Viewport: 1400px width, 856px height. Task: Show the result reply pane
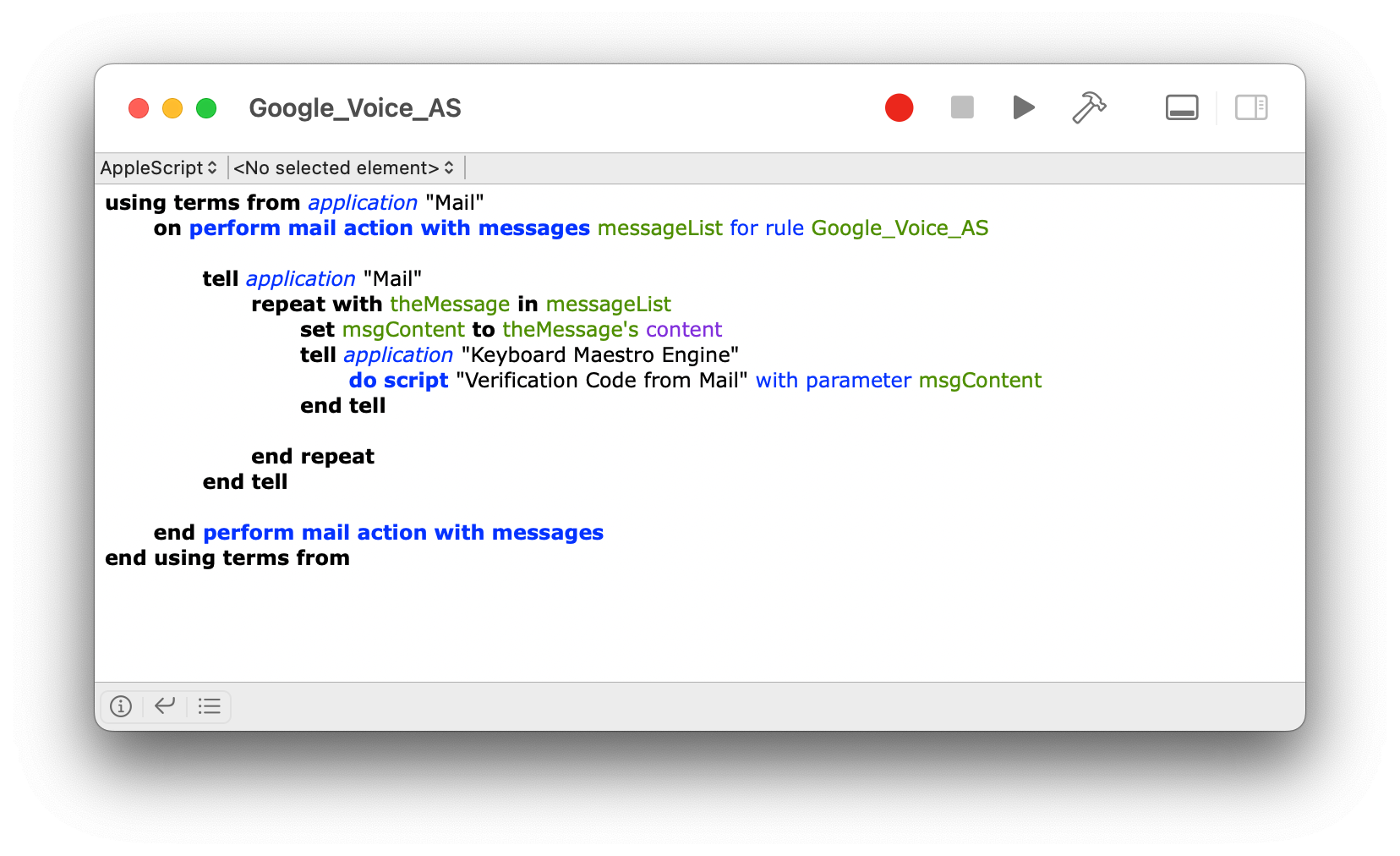(165, 705)
